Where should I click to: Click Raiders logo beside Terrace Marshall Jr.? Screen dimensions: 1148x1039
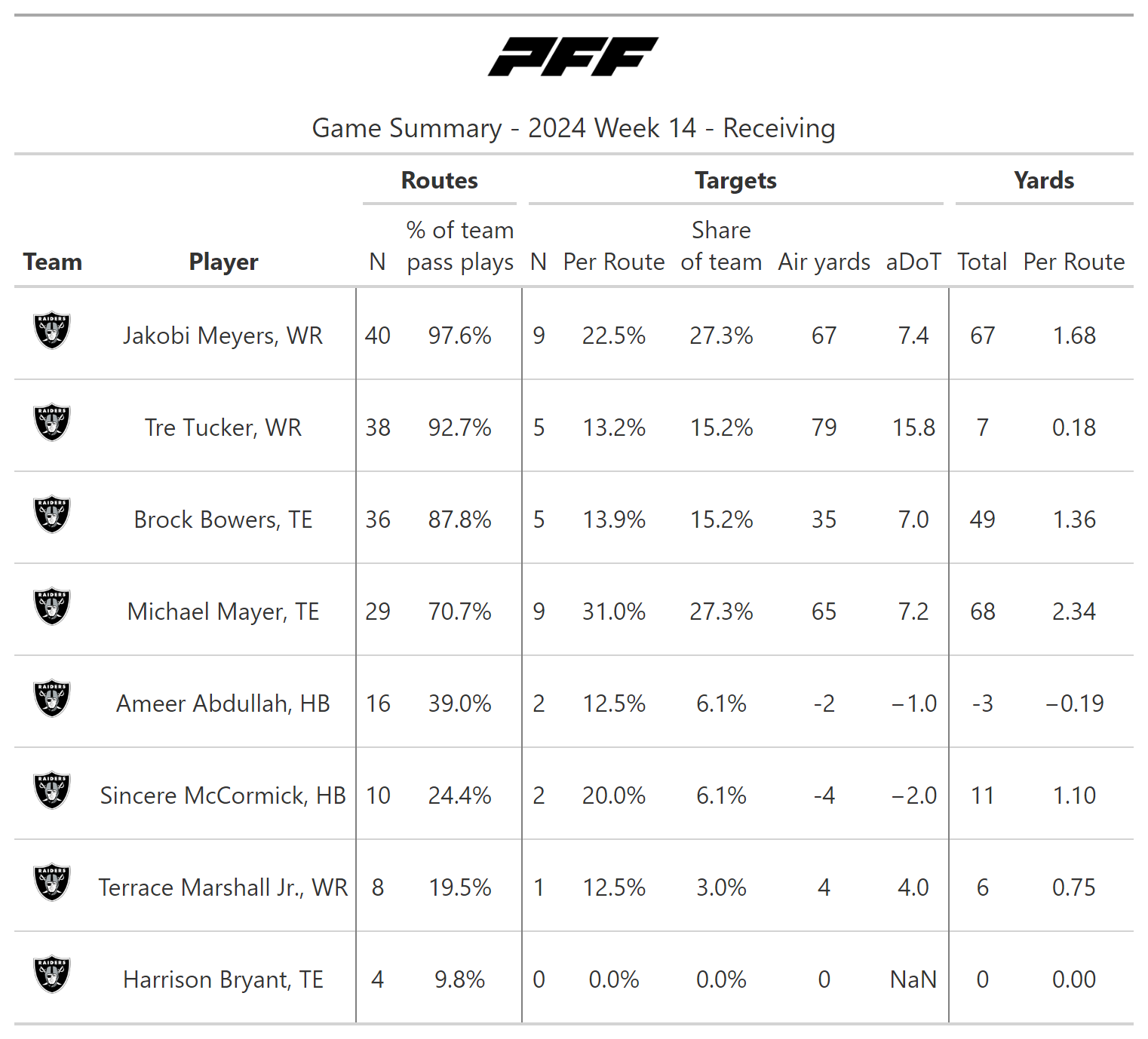(x=52, y=883)
